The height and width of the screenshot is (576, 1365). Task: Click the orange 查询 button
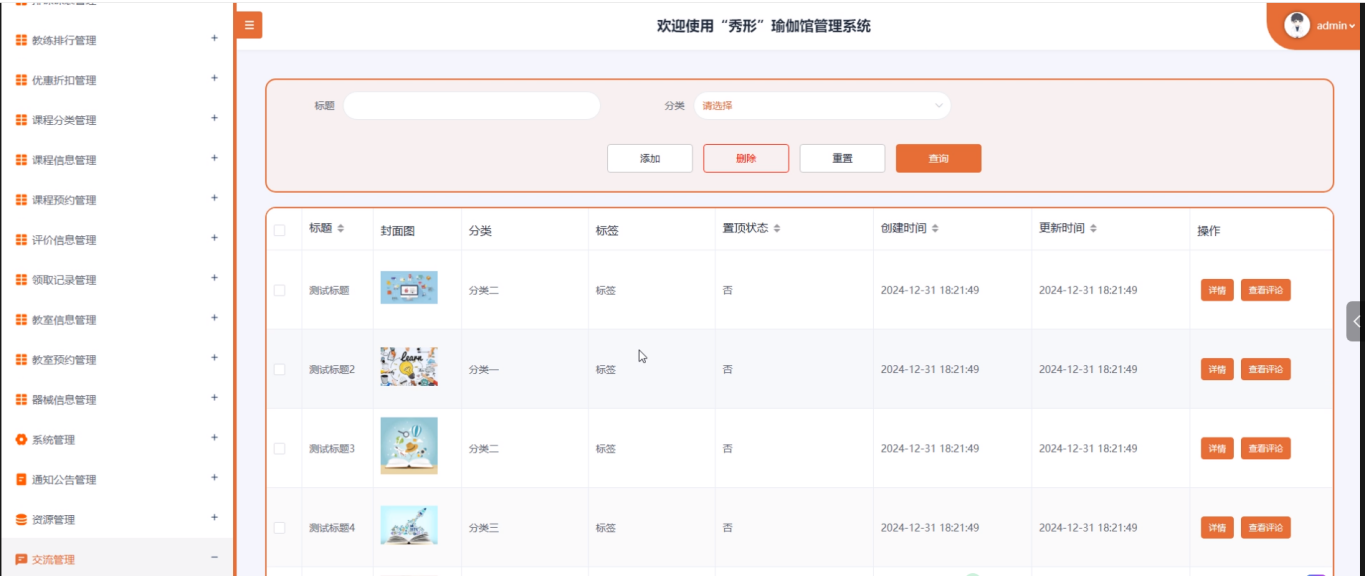[x=938, y=158]
